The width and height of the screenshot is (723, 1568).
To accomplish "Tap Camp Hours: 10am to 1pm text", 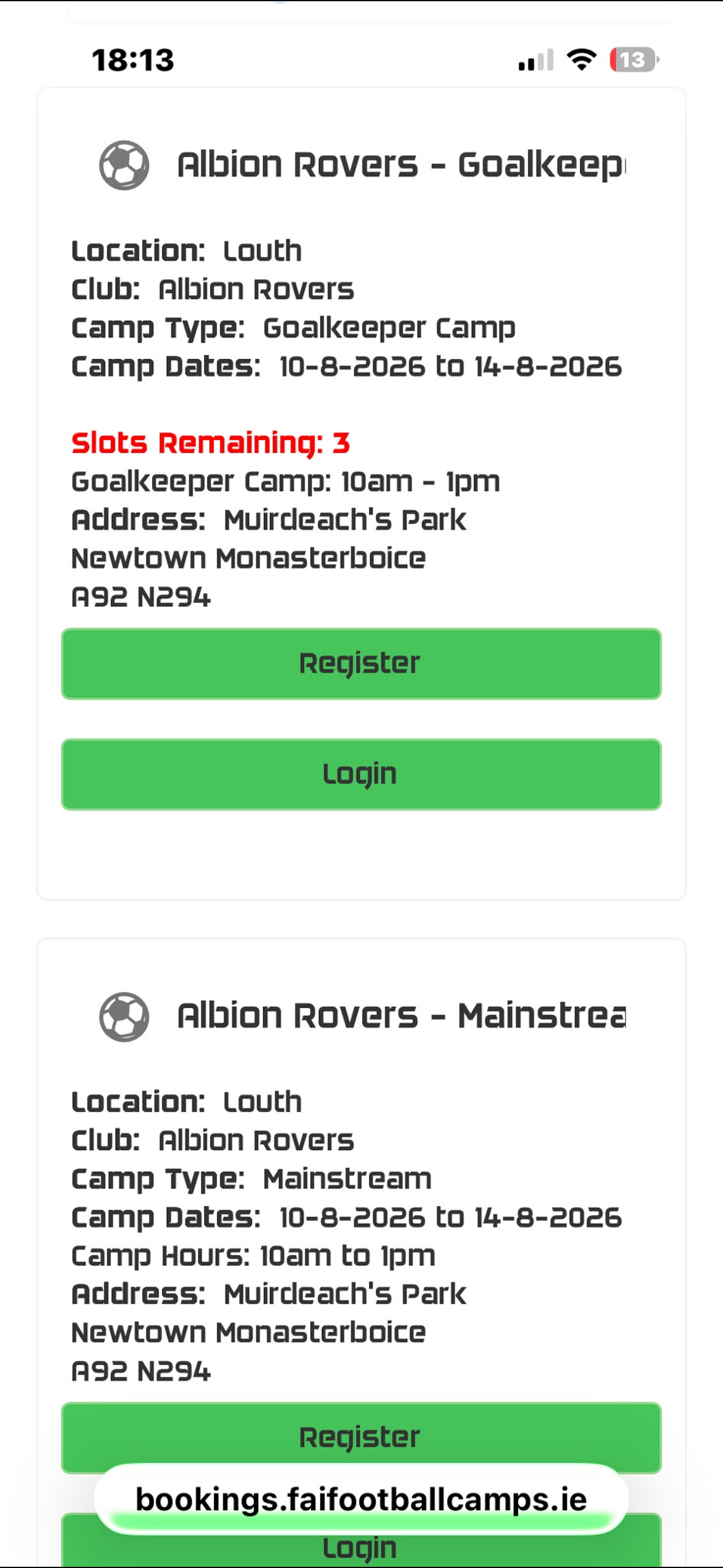I will 253,1256.
